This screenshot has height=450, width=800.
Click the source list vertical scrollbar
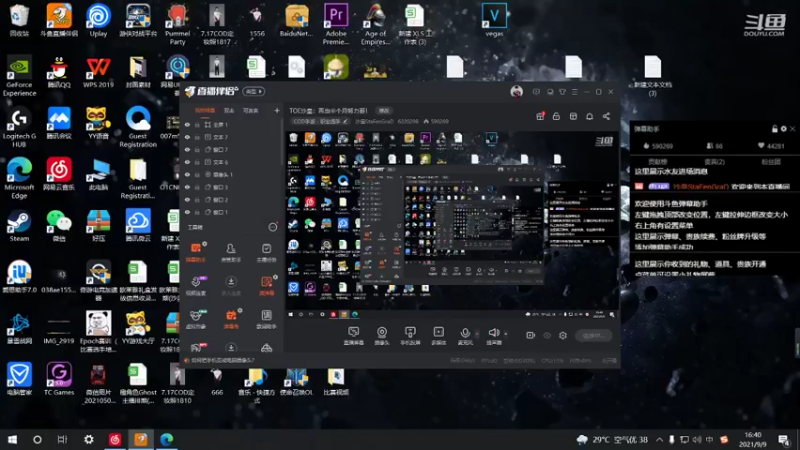pos(282,143)
